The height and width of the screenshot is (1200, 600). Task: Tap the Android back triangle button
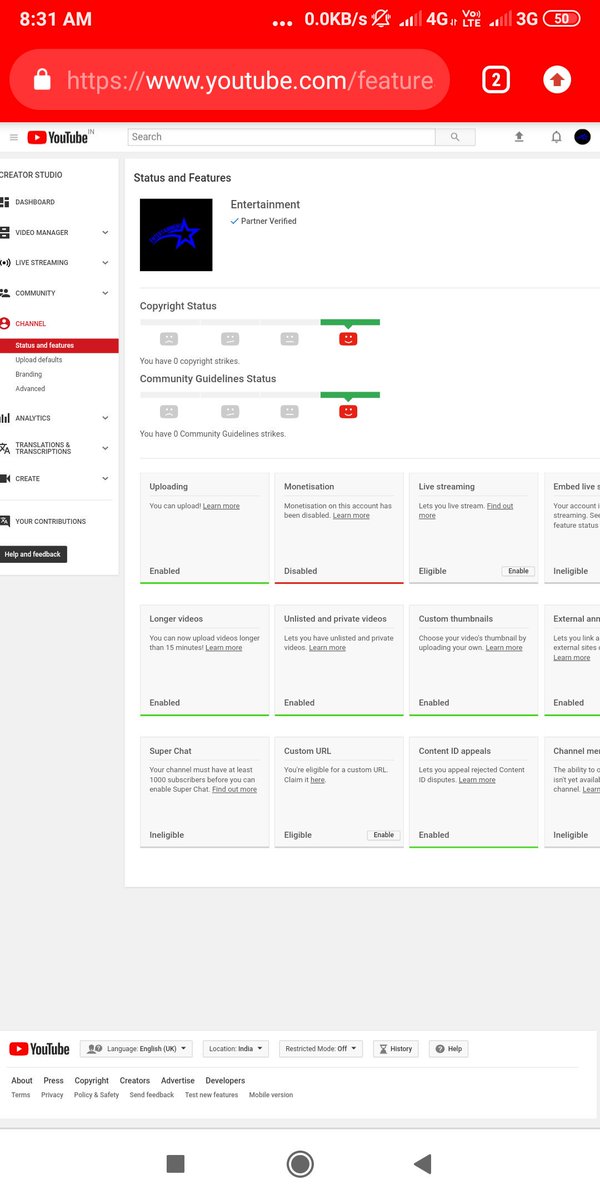[422, 1163]
